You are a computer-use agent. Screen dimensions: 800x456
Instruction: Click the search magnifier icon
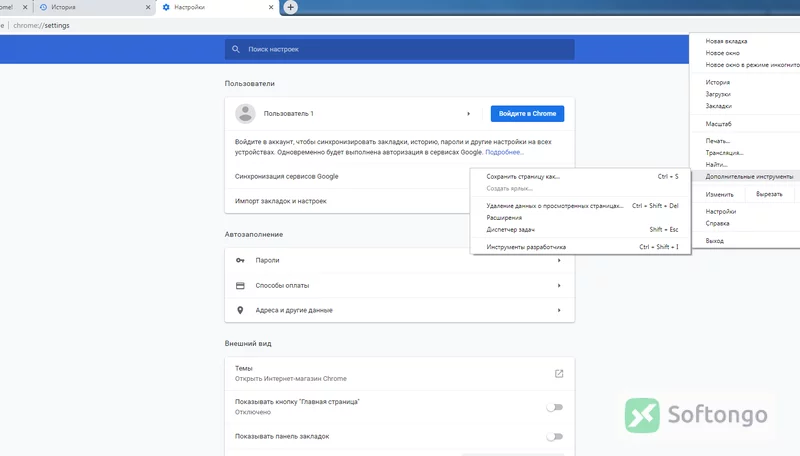coord(236,49)
